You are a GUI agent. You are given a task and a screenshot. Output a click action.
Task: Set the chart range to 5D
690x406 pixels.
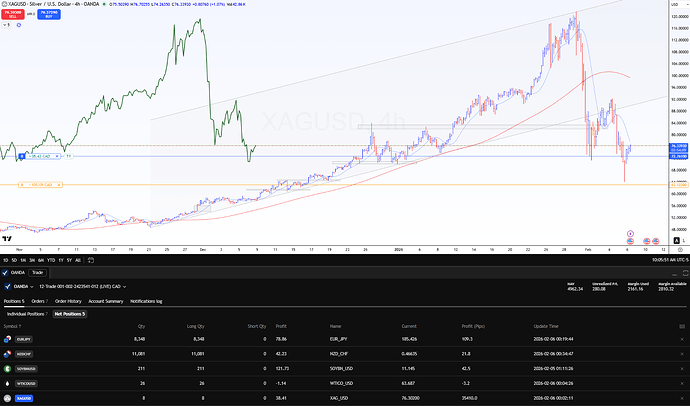pos(14,260)
